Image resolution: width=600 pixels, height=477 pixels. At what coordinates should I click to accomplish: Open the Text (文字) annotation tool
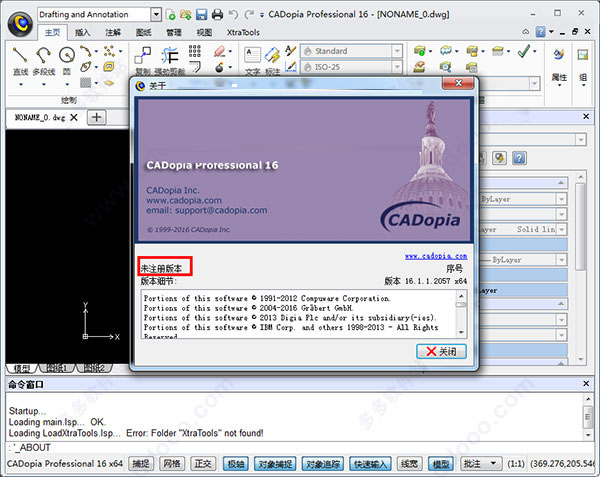(253, 56)
